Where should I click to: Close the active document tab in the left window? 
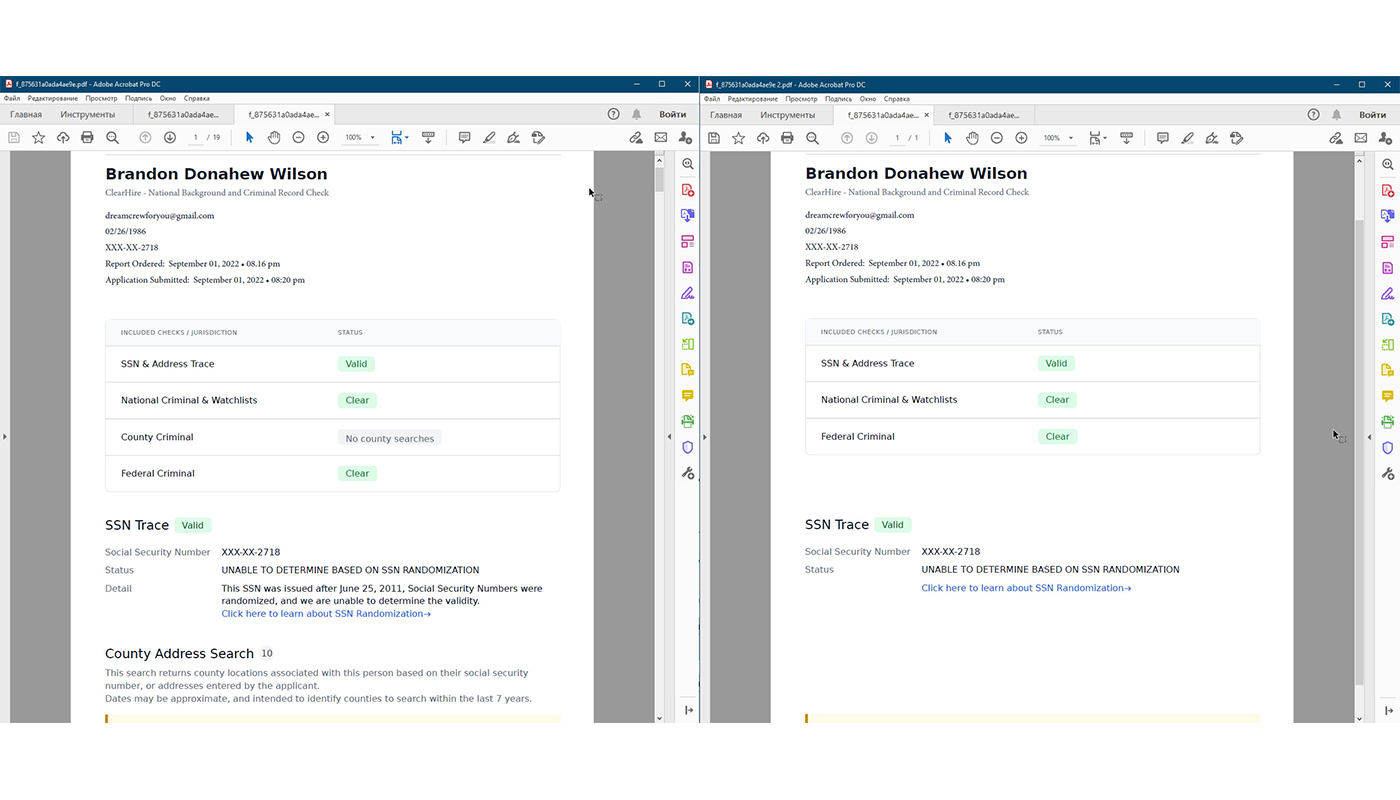[x=327, y=115]
